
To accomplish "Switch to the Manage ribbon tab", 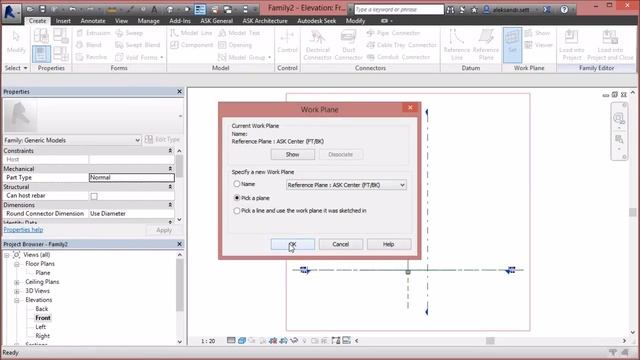I will (149, 21).
